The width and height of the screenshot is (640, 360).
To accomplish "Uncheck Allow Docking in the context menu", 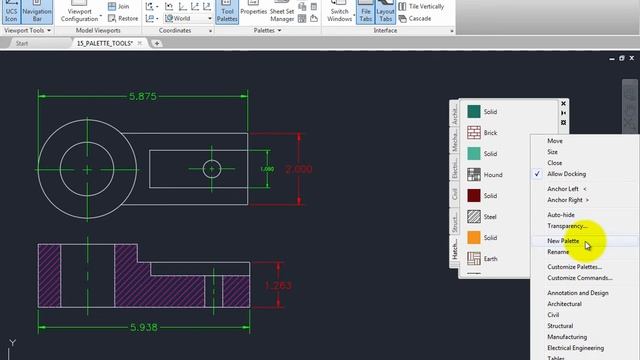I will pyautogui.click(x=566, y=174).
